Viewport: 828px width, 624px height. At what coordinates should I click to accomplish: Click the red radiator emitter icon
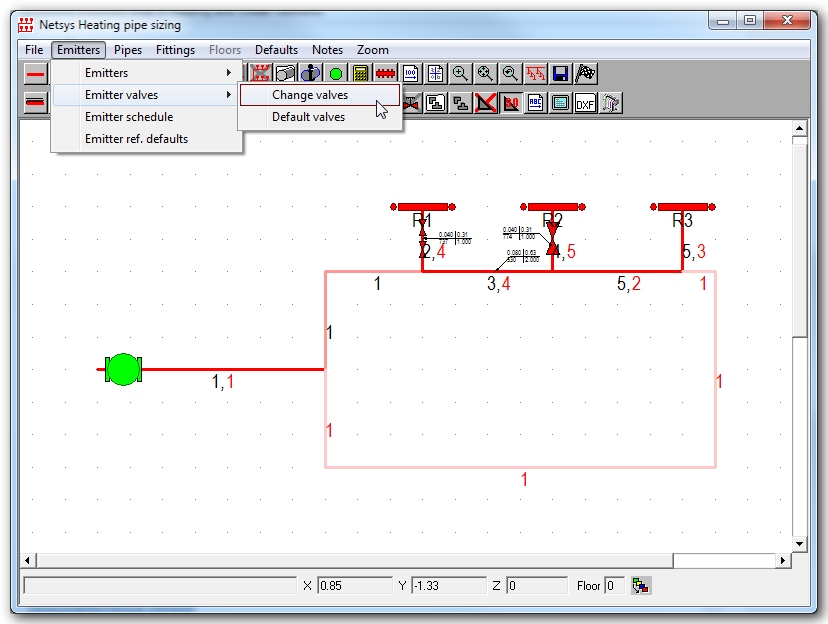385,73
